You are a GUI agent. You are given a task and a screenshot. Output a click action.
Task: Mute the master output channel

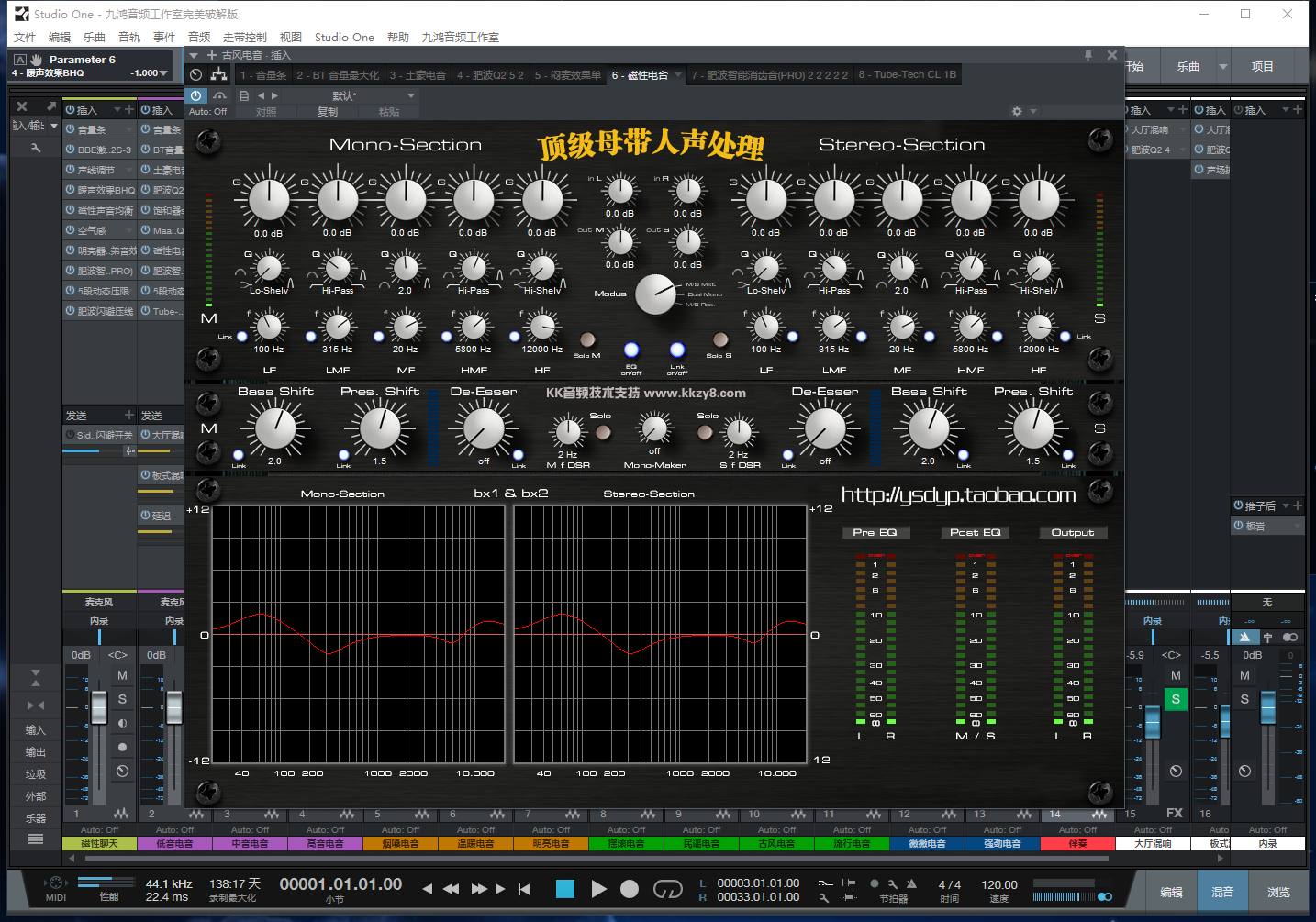1244,675
